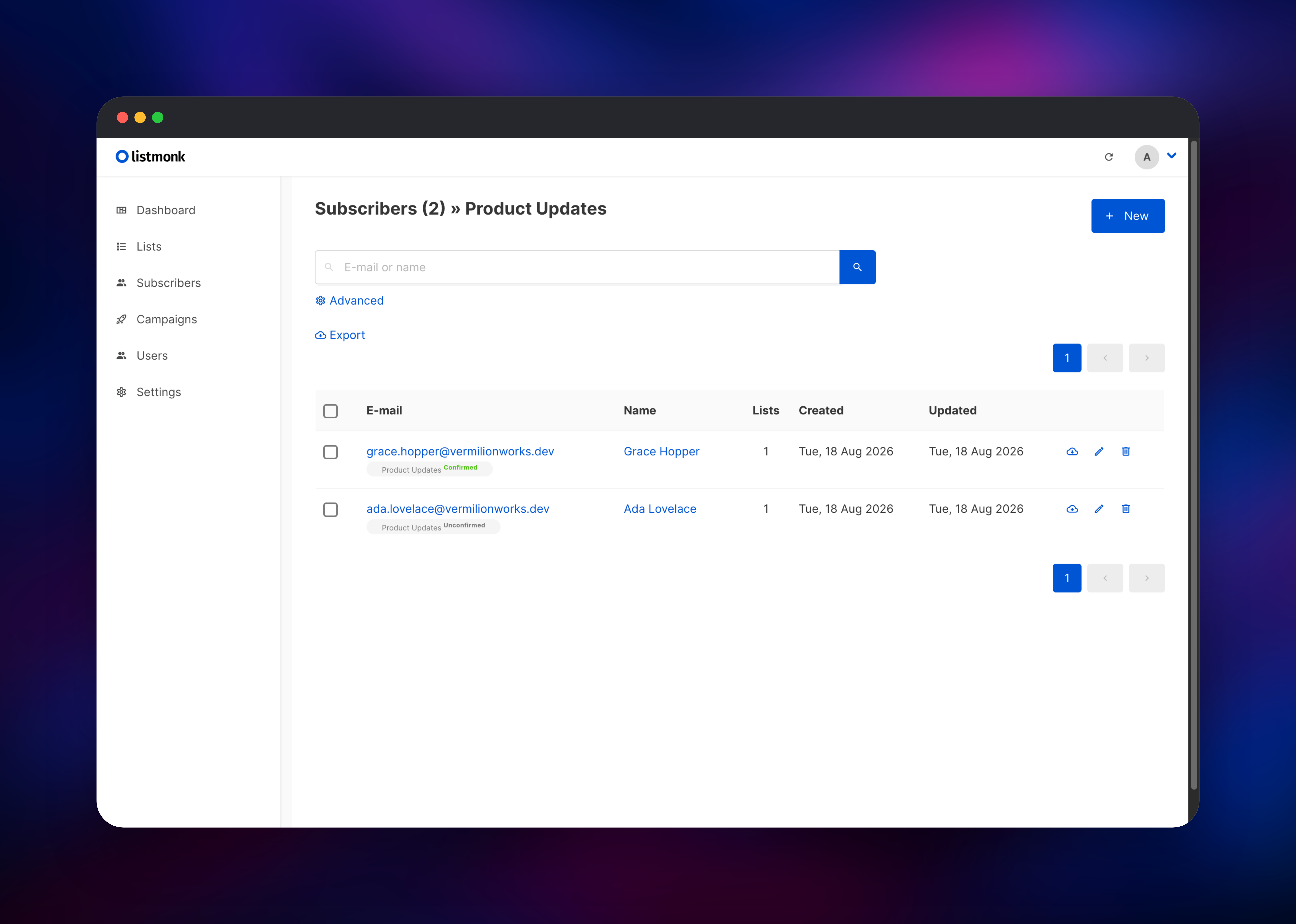Click the Export cloud icon

320,336
